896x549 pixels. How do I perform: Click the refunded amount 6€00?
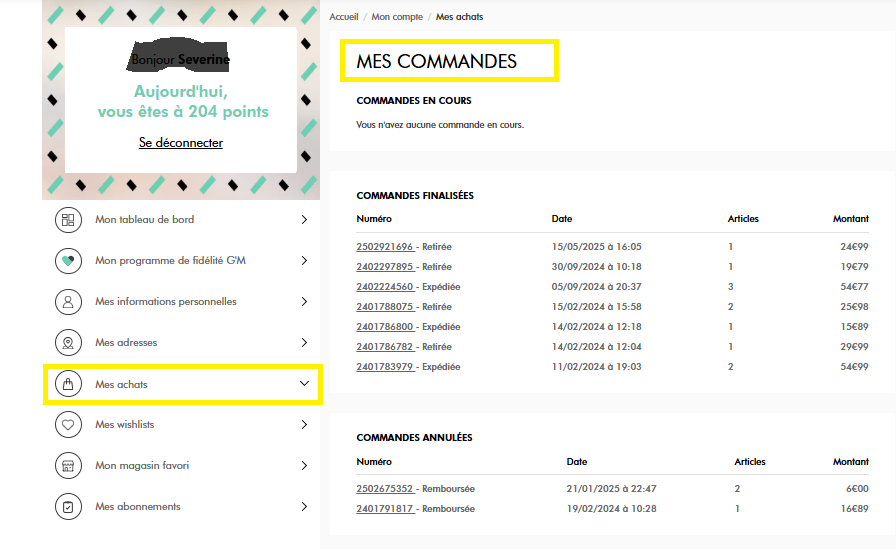coord(857,489)
